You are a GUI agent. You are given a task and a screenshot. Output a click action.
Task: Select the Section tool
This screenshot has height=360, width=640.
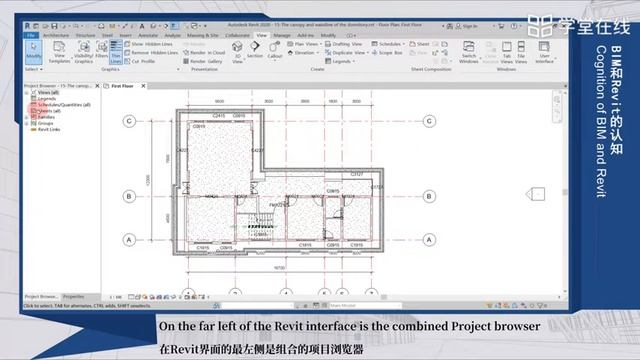(x=255, y=50)
